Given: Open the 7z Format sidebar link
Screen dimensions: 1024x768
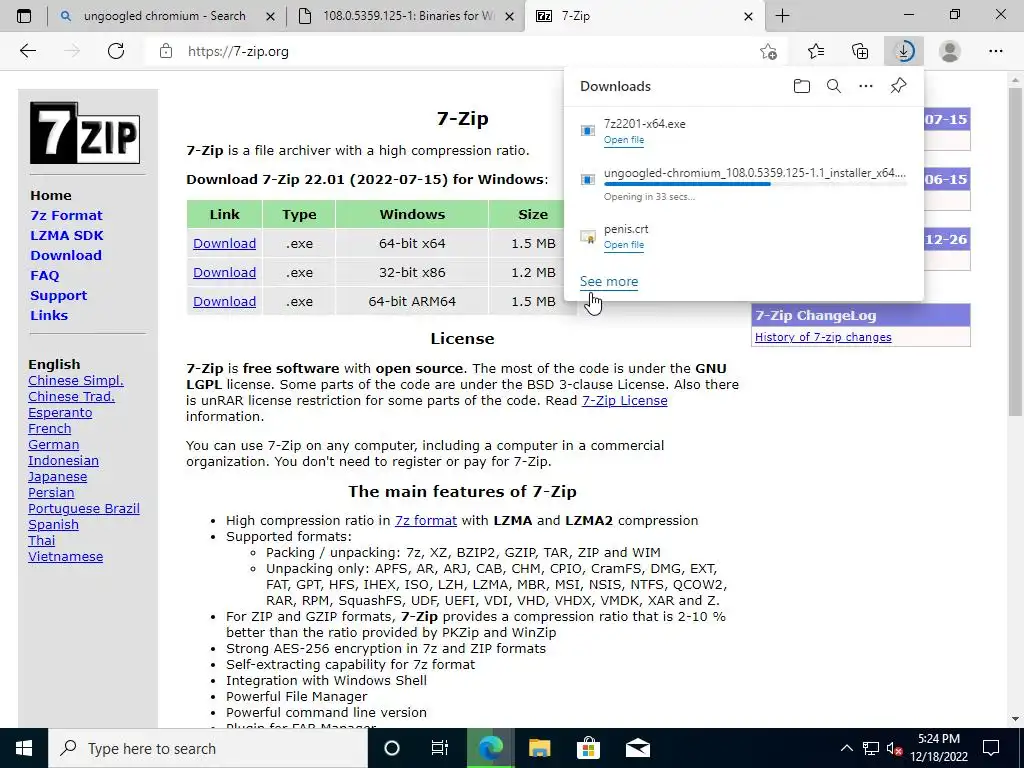Looking at the screenshot, I should click(x=66, y=216).
